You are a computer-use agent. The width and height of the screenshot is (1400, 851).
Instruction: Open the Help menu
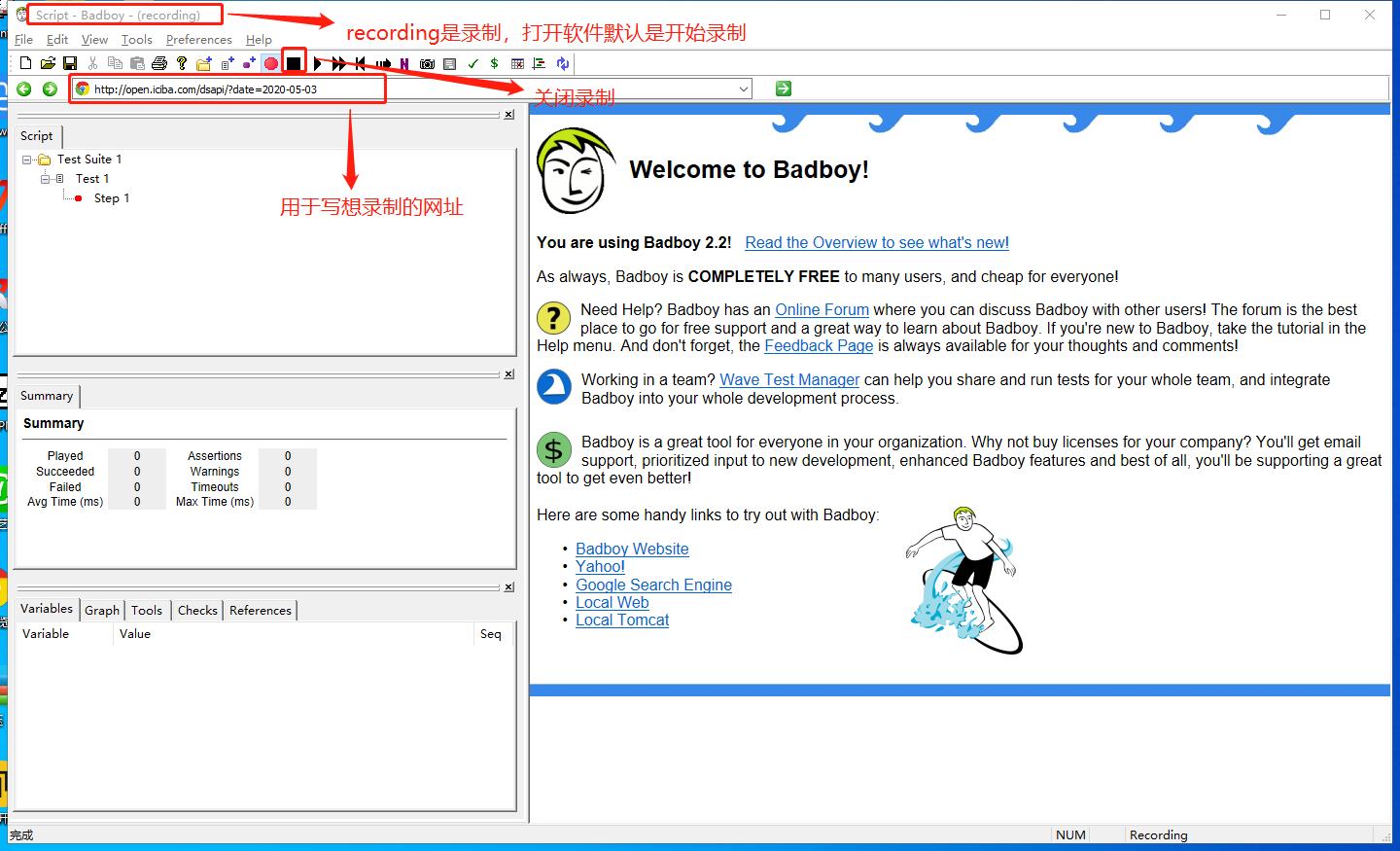[259, 40]
